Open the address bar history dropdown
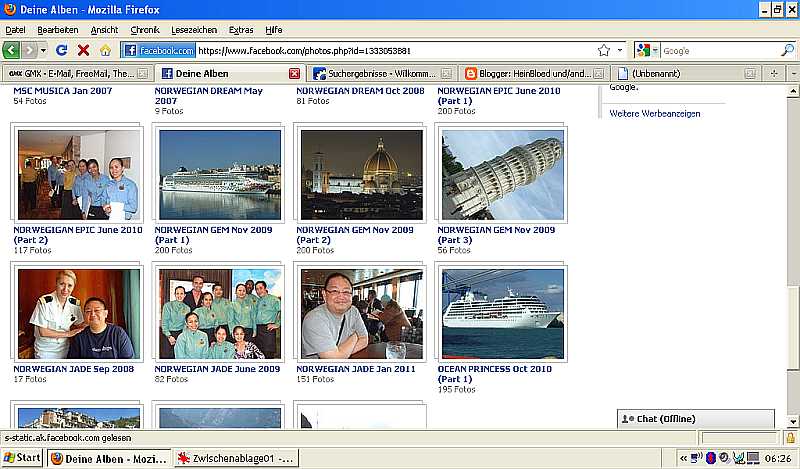 pos(620,50)
